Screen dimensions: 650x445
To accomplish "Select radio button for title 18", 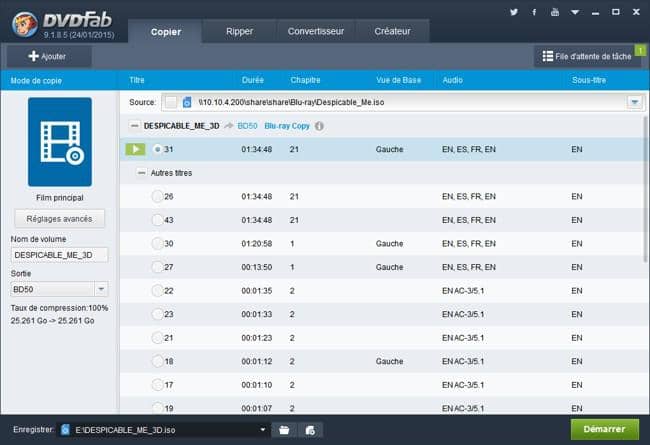I will point(157,361).
